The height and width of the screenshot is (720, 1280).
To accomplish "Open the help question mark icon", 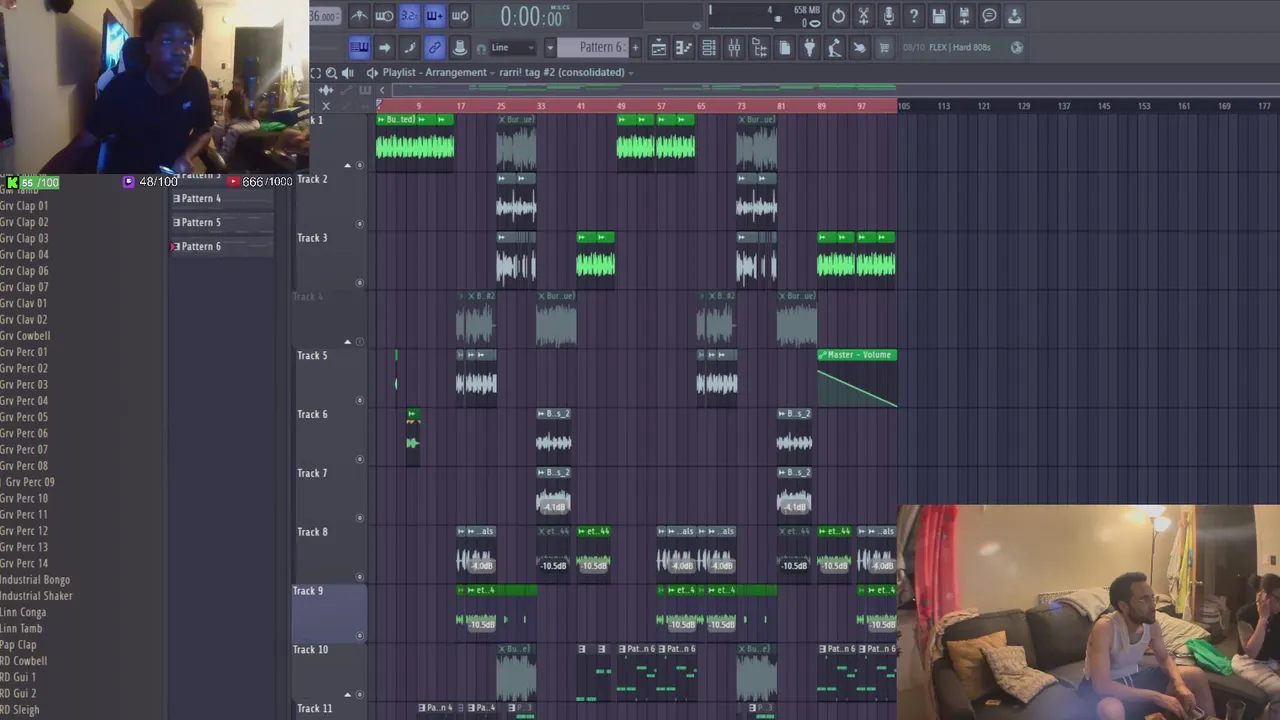I will point(913,15).
